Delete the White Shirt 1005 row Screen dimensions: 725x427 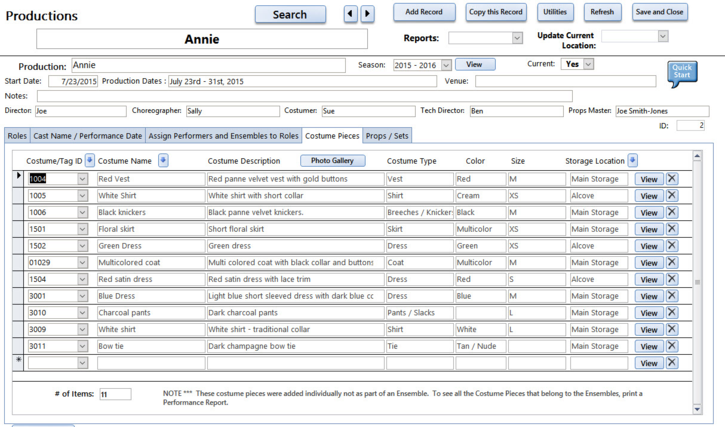click(672, 195)
